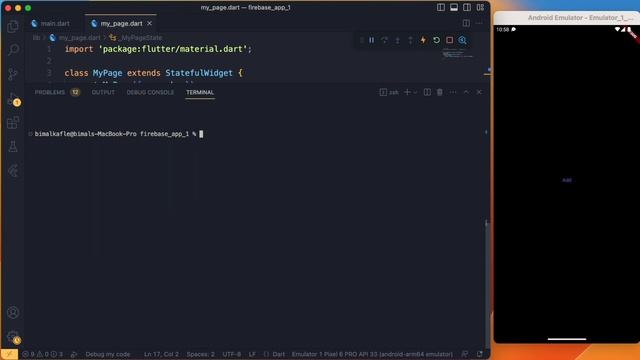
Task: Click Ln 17, Col 2 status entry
Action: 161,354
